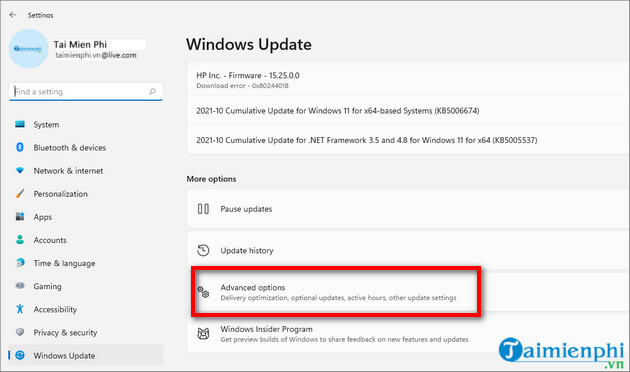Click the taimienphi.vn@live.com email
This screenshot has height=372, width=630.
[96, 55]
